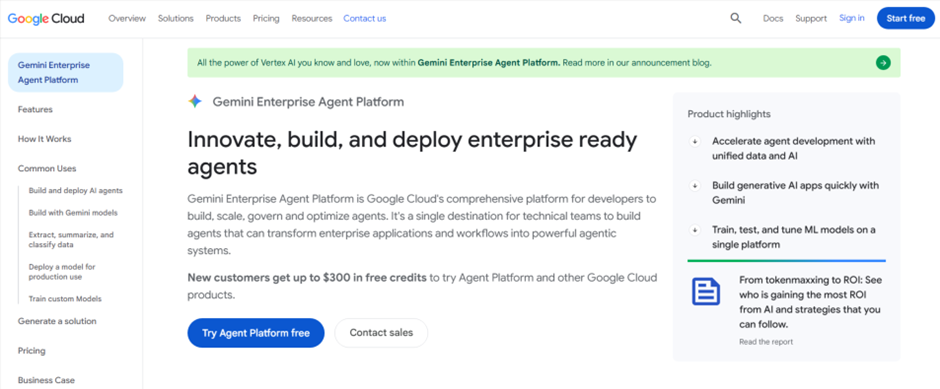Click the Innovate, build, and deploy heading
The width and height of the screenshot is (940, 389).
412,153
